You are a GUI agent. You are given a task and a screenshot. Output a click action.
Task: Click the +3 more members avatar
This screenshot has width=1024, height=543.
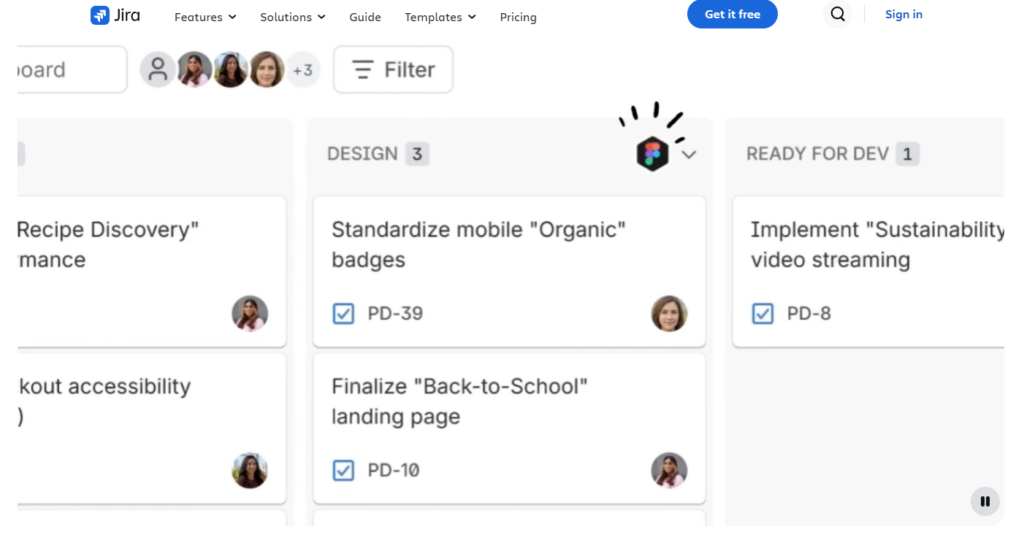302,69
